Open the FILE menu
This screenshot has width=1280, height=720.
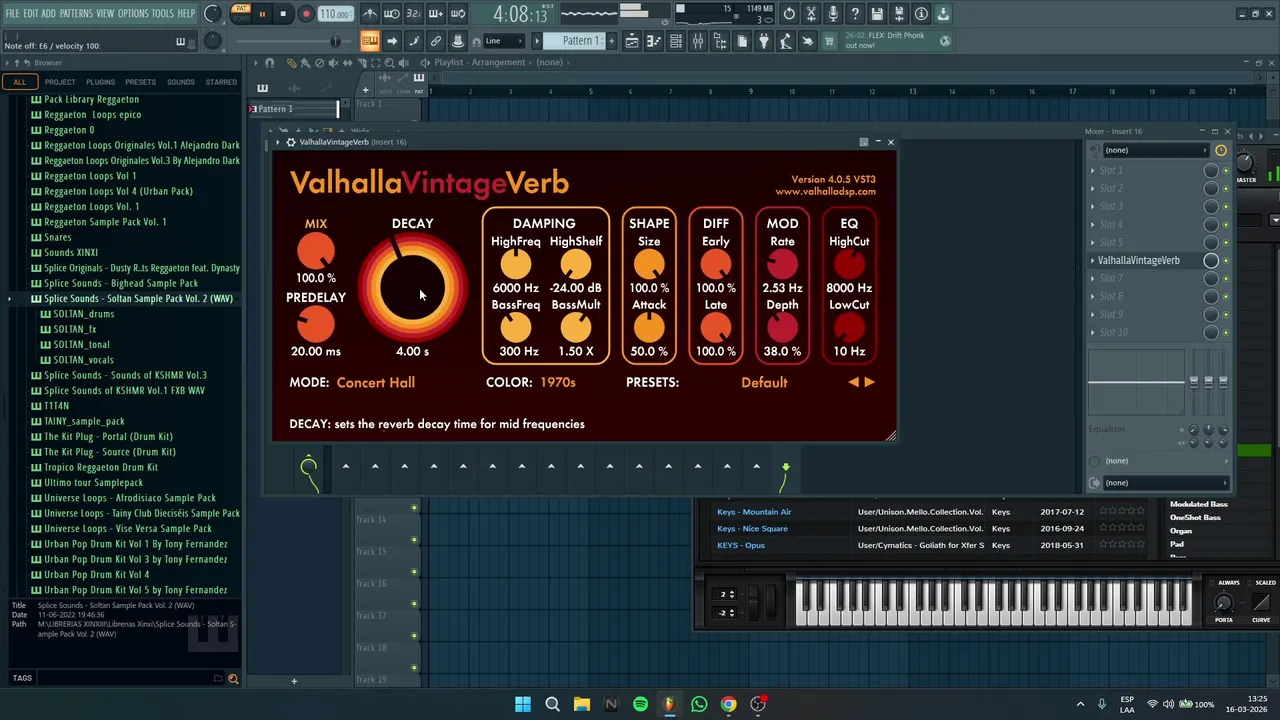(12, 13)
